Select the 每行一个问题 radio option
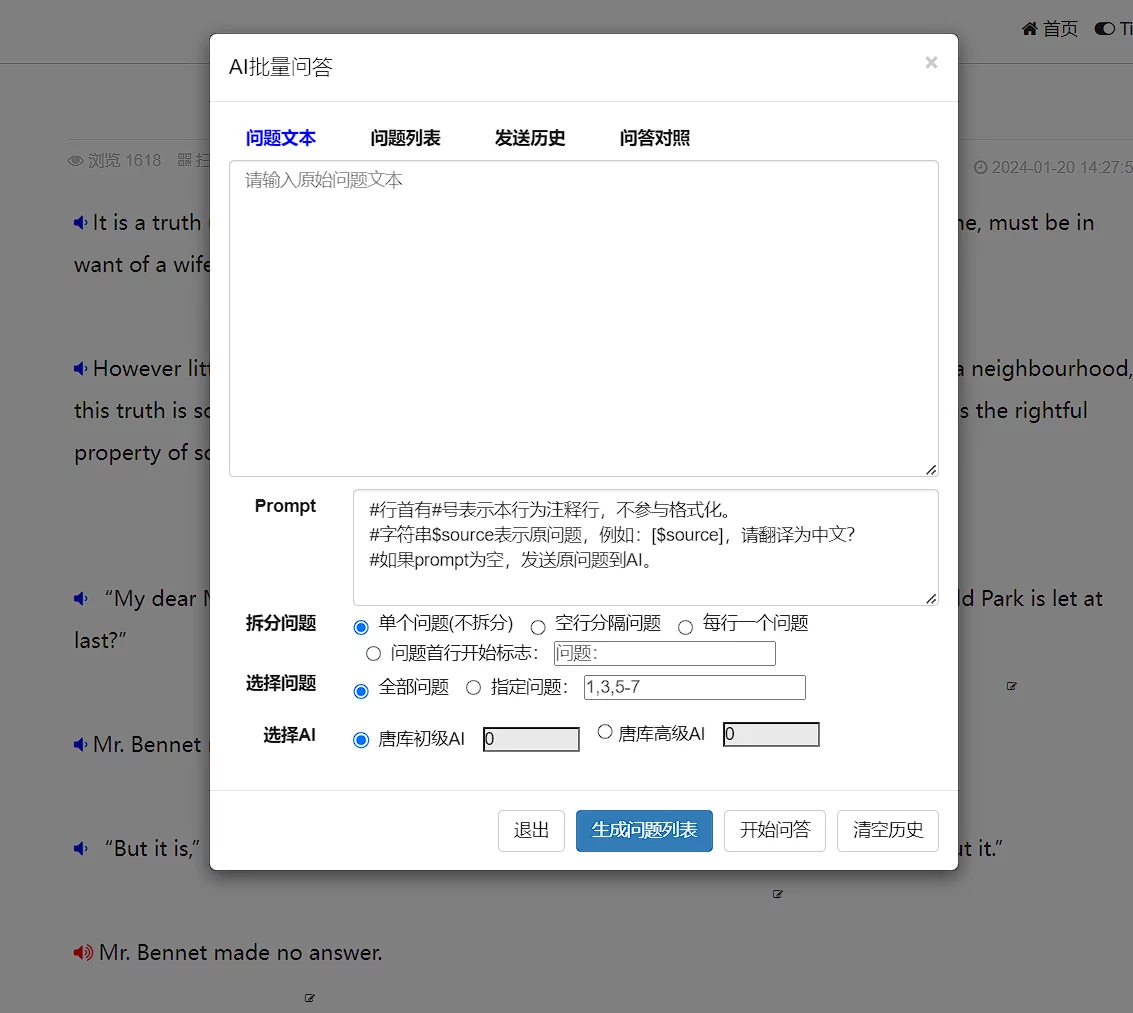 coord(685,627)
